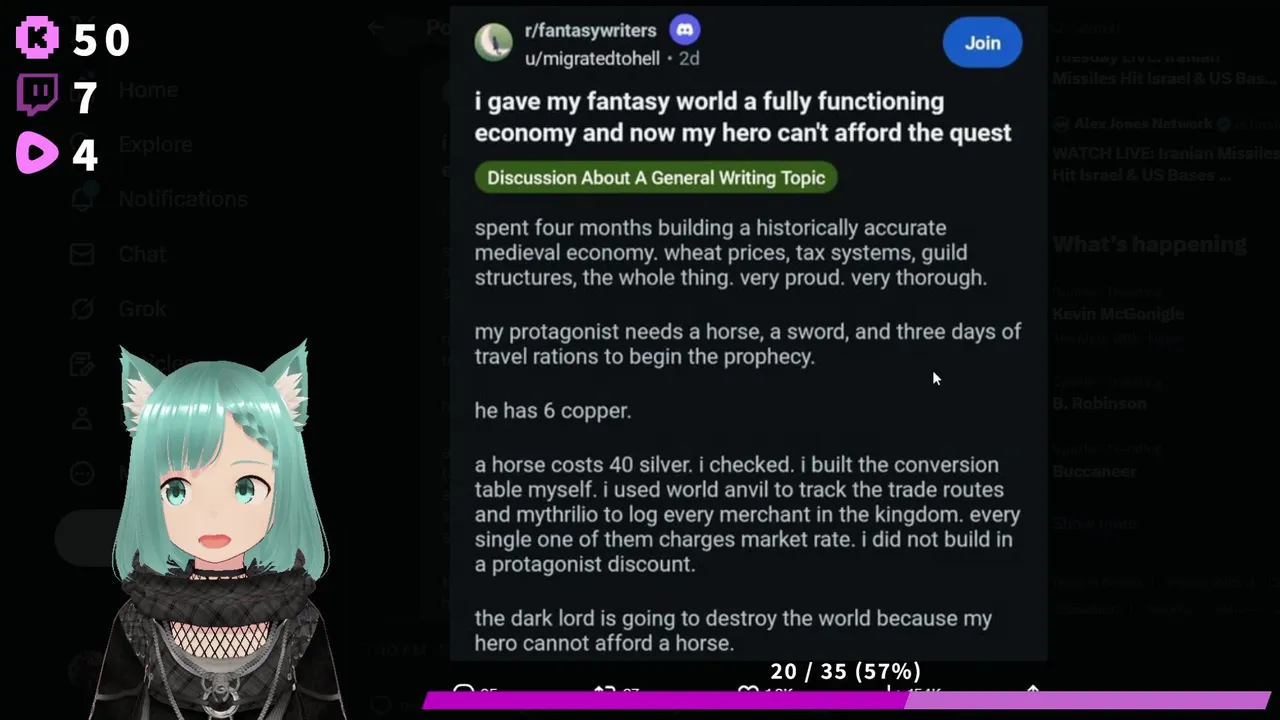Select the Discussion About A General Writing Topic flair
This screenshot has height=720, width=1280.
656,178
